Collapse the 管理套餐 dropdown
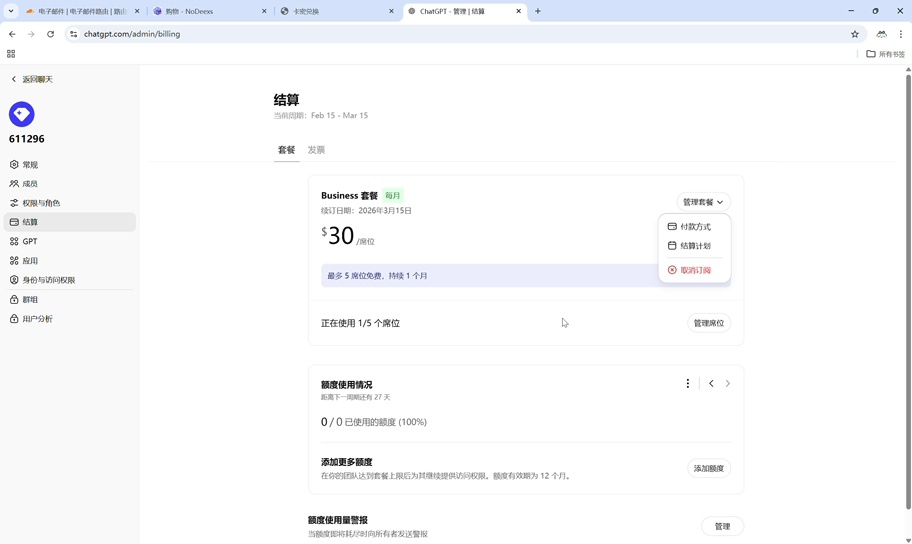Viewport: 912px width, 544px height. 703,202
